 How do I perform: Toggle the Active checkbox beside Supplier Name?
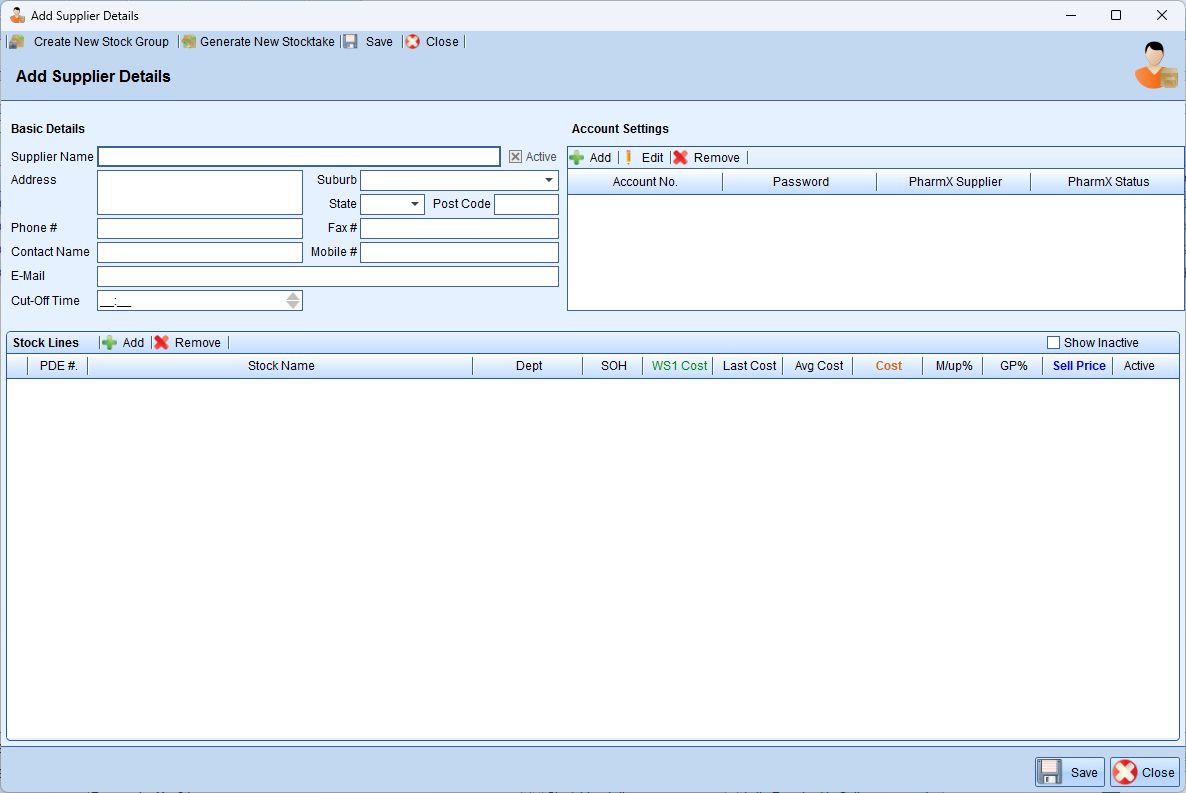(514, 156)
